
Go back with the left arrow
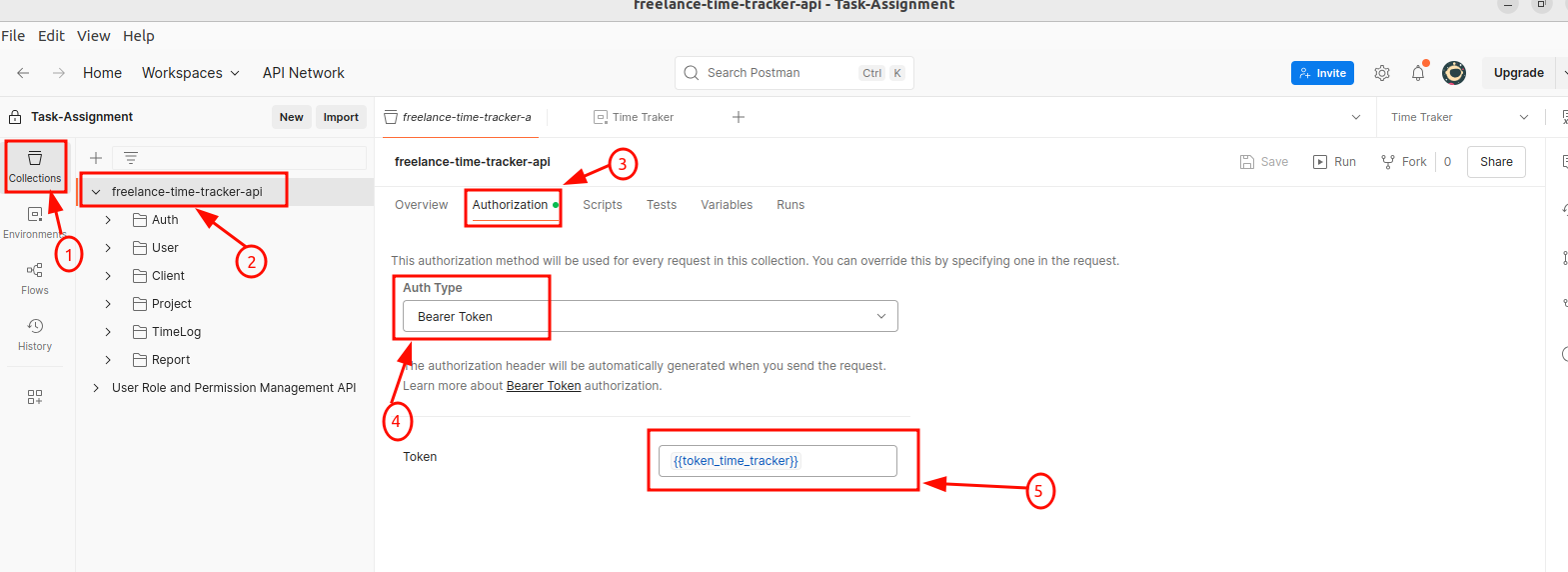23,73
